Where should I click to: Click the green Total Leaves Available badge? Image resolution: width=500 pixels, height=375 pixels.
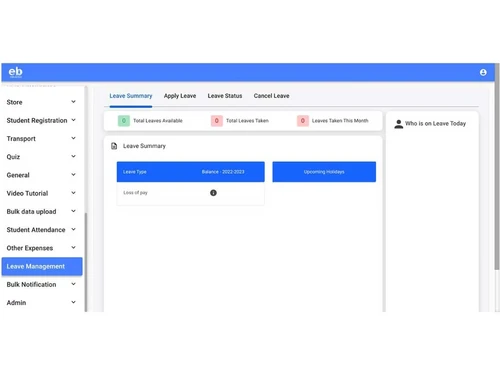pos(124,121)
